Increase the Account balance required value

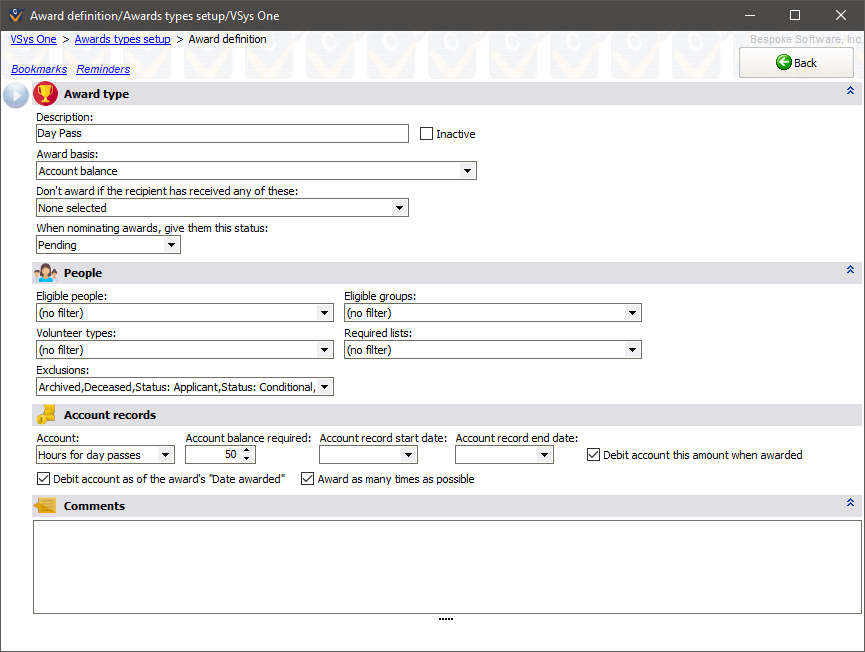point(248,450)
